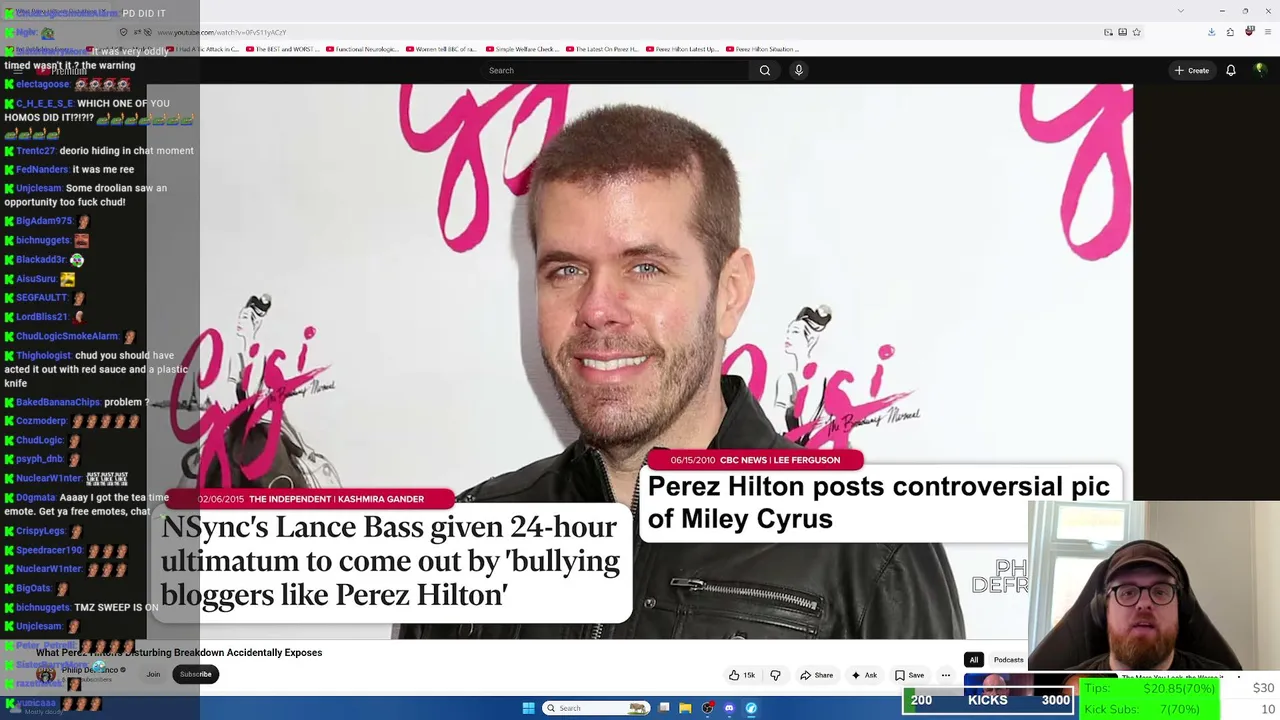This screenshot has height=720, width=1280.
Task: Click the tracking protection shield icon
Action: coord(123,32)
